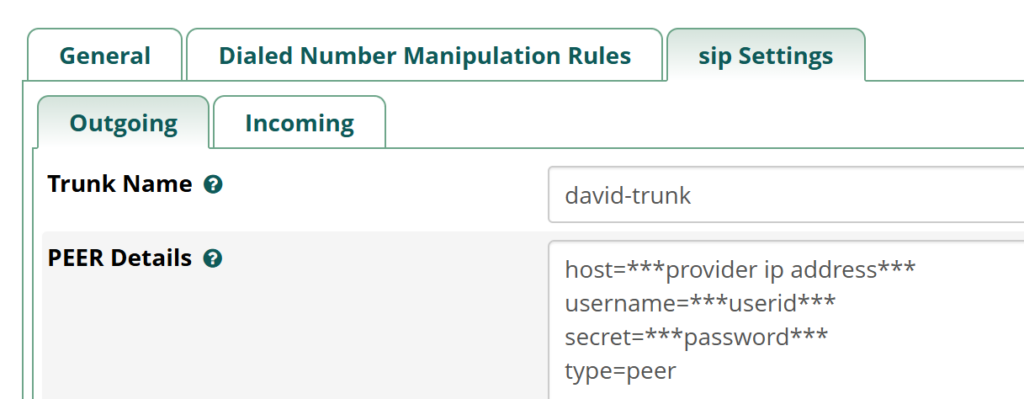The width and height of the screenshot is (1024, 399).
Task: Click the secret=***password*** line
Action: [x=696, y=337]
